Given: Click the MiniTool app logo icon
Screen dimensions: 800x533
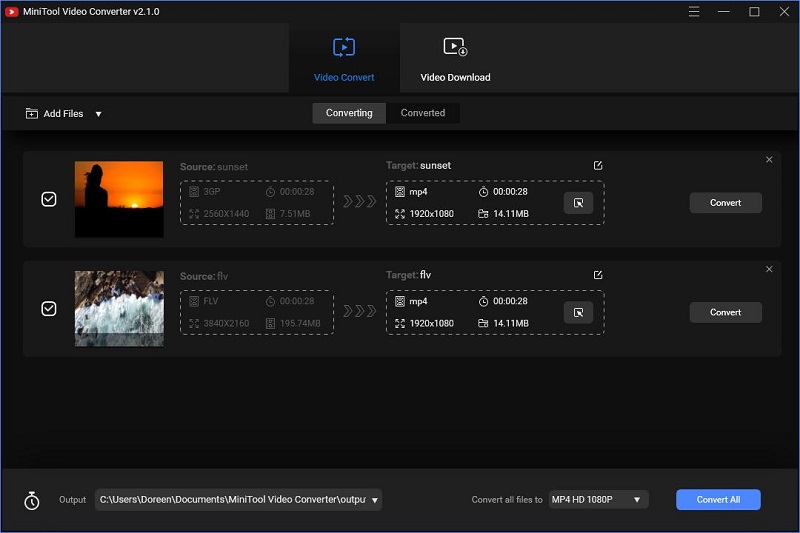Looking at the screenshot, I should pos(11,11).
